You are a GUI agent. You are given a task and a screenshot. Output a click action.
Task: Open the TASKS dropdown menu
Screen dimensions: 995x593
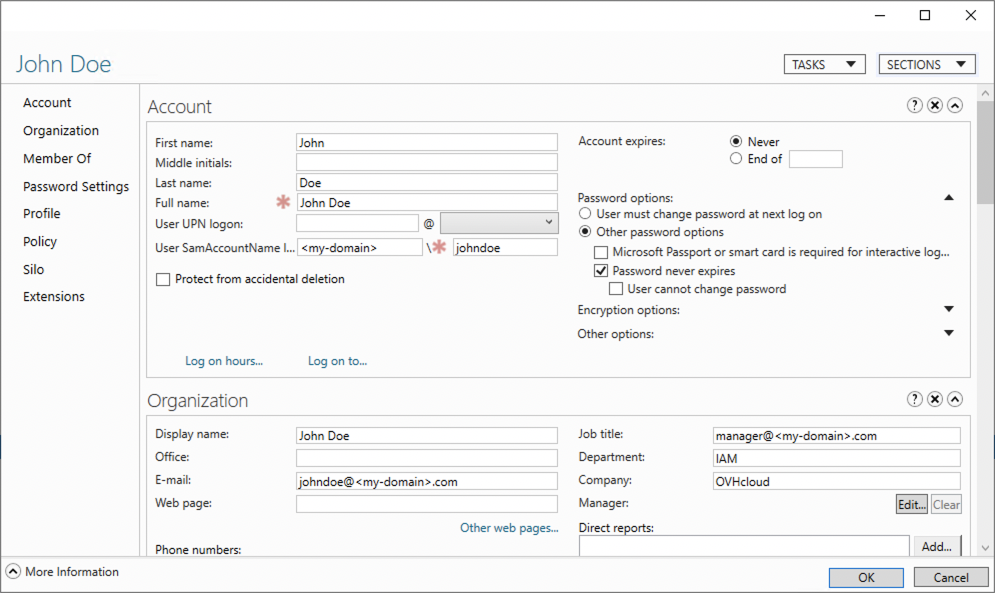click(824, 64)
